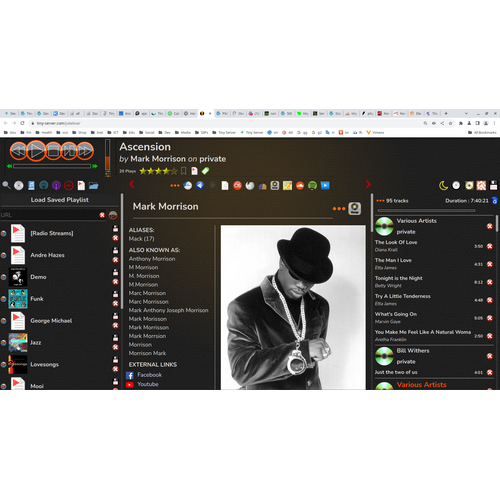
Task: Expand the Andre Hazes playlist
Action: click(x=3, y=255)
